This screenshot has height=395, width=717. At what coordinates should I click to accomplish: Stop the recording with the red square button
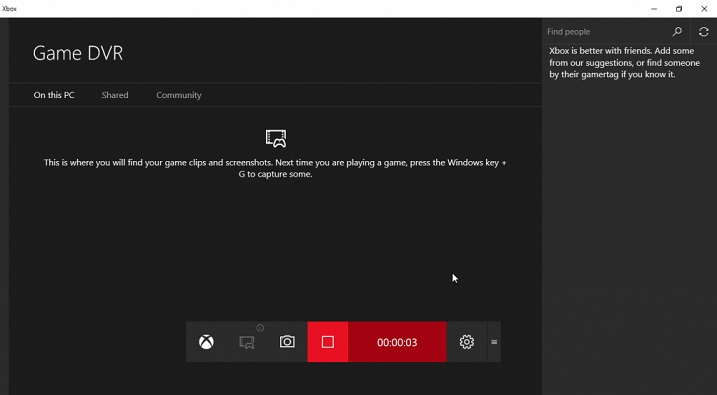point(327,342)
